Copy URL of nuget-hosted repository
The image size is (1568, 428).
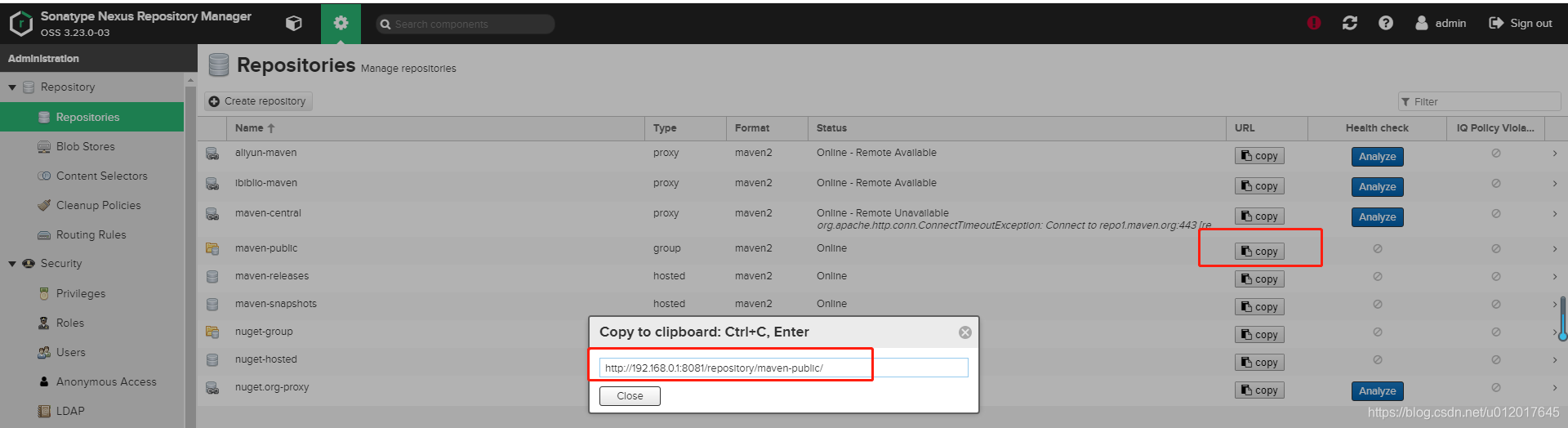click(1259, 363)
